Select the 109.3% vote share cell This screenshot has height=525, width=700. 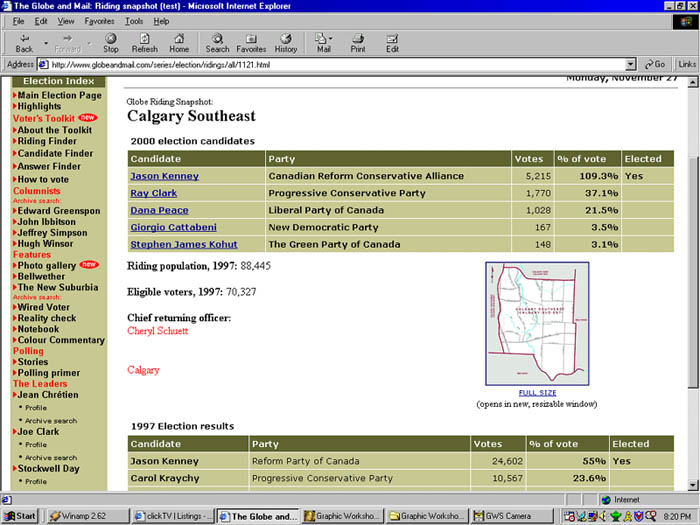click(x=588, y=176)
